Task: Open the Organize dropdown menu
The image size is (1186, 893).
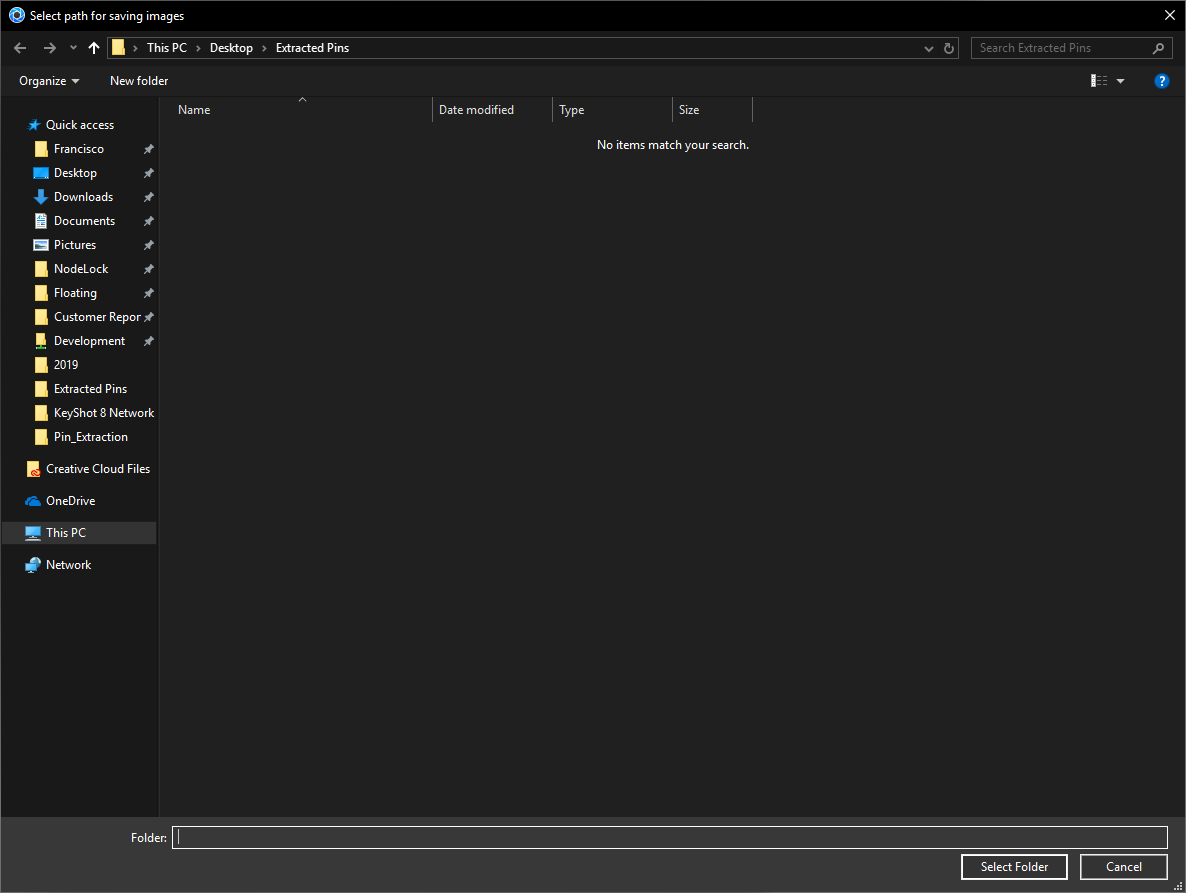Action: coord(47,80)
